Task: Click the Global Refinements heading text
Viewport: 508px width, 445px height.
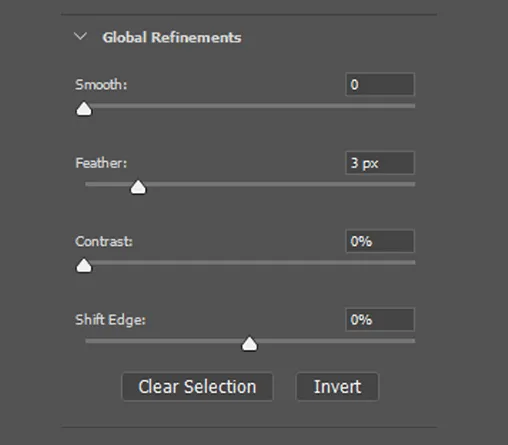Action: [172, 37]
